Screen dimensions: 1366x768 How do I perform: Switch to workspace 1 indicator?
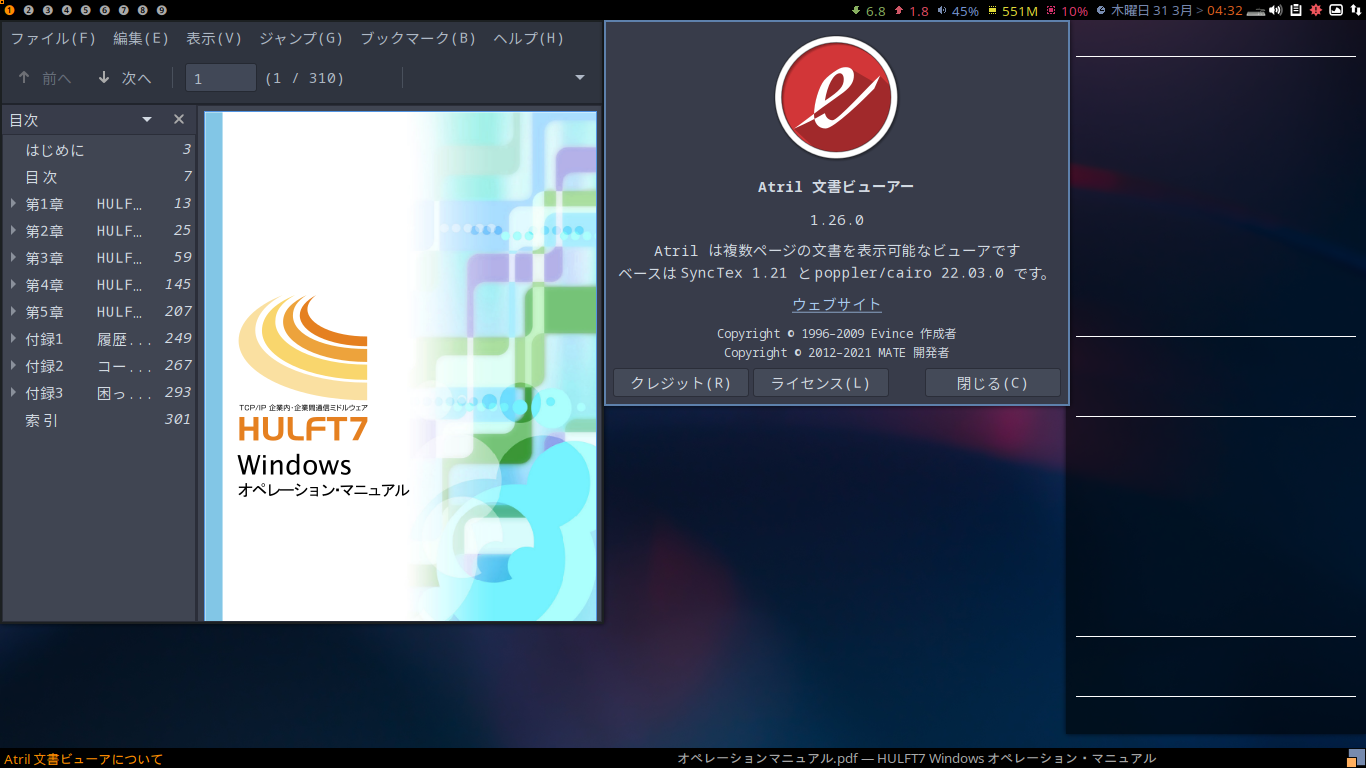[9, 10]
